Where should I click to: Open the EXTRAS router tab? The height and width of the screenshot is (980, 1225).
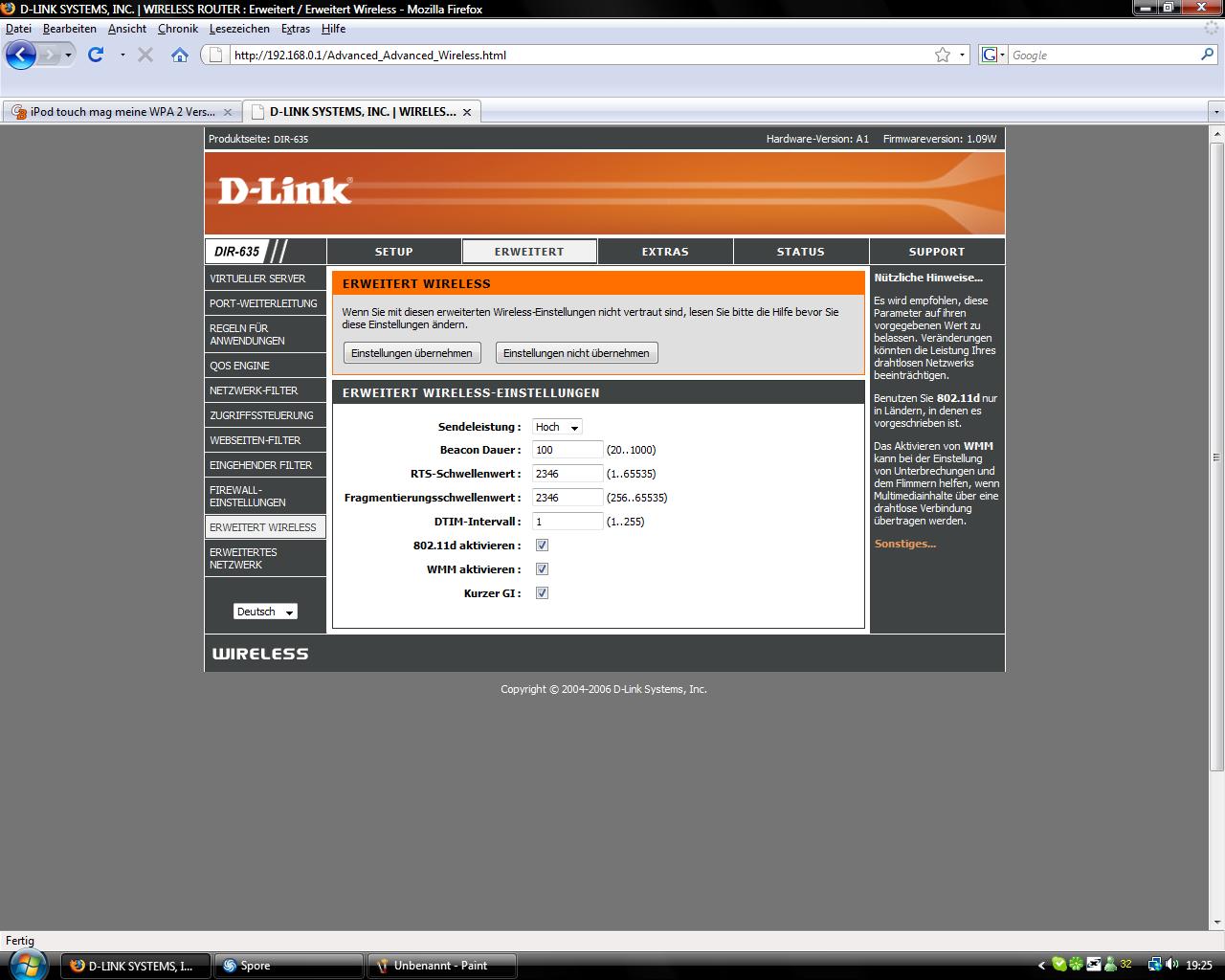click(665, 252)
